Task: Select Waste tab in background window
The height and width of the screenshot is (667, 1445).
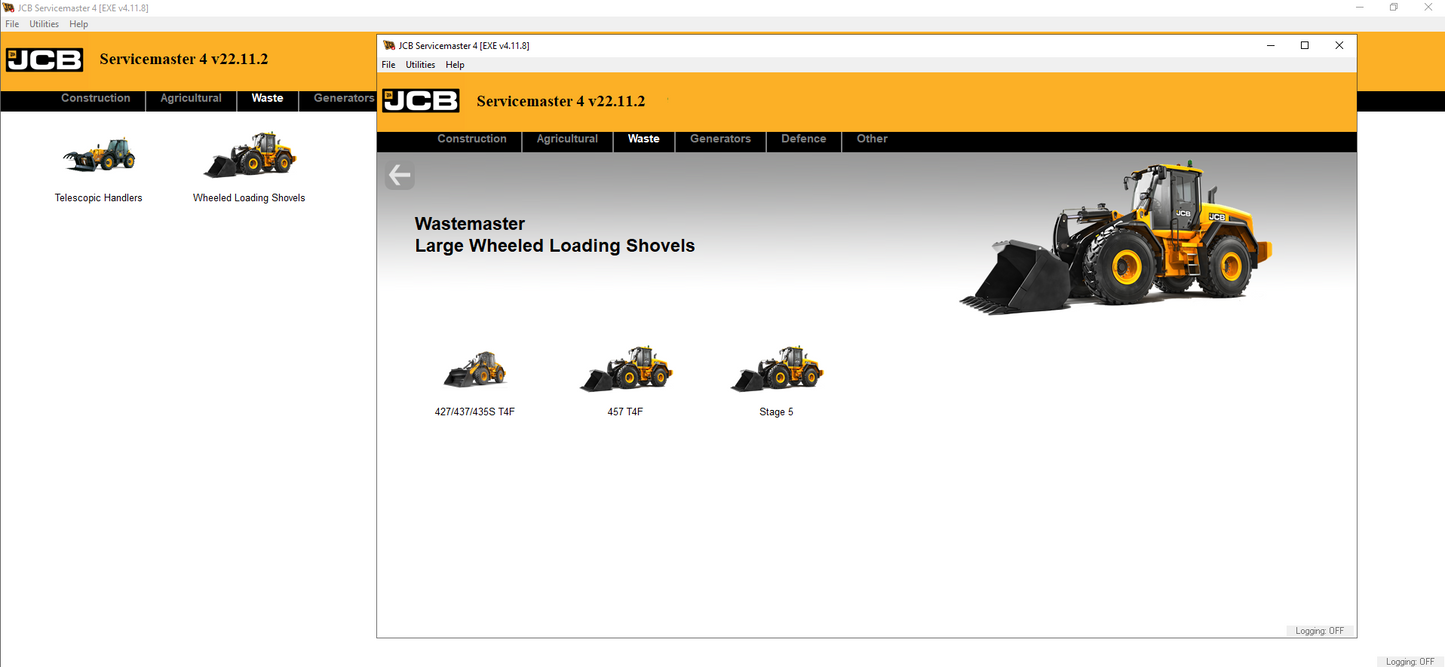Action: point(267,98)
